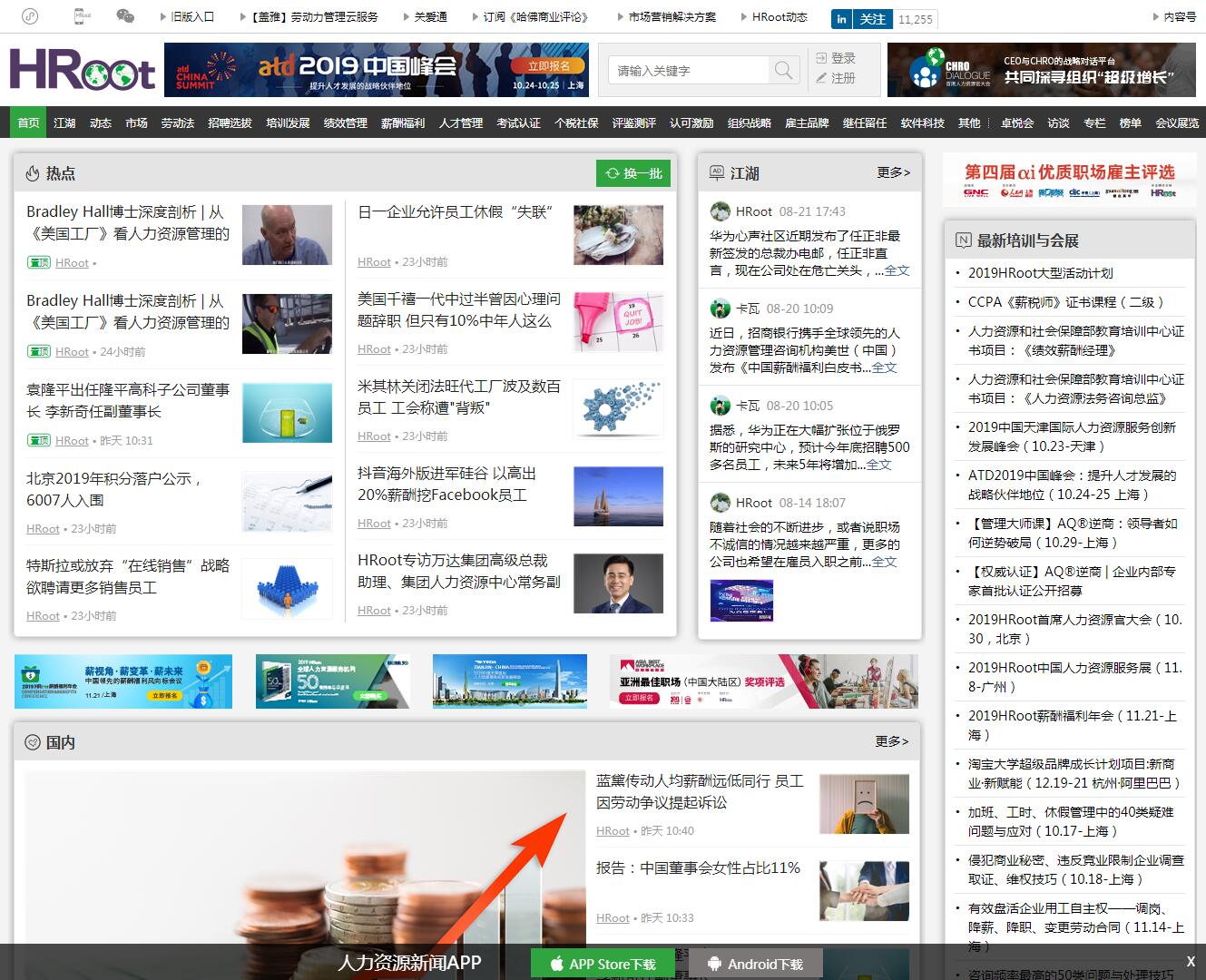Click the HRoot avatar on the 08-21 post
This screenshot has height=980, width=1206.
pyautogui.click(x=720, y=211)
